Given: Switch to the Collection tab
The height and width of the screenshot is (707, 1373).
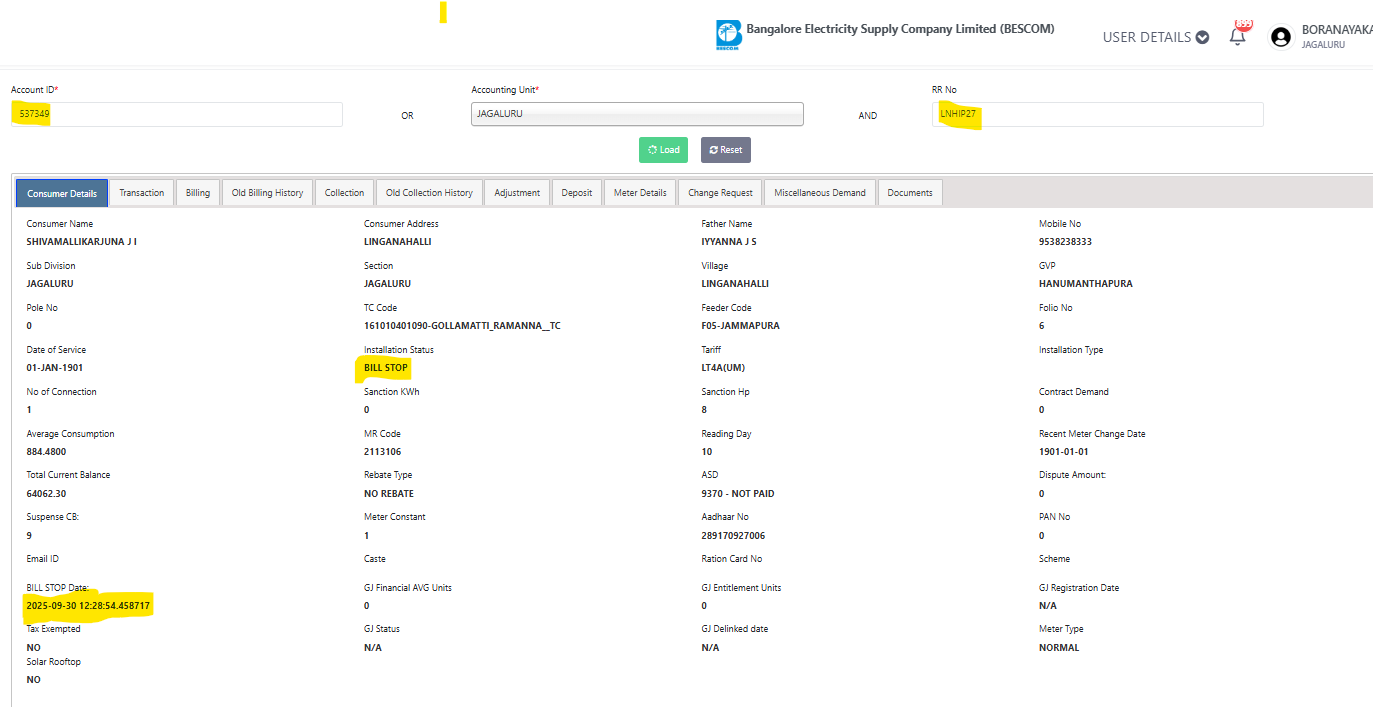Looking at the screenshot, I should [345, 193].
